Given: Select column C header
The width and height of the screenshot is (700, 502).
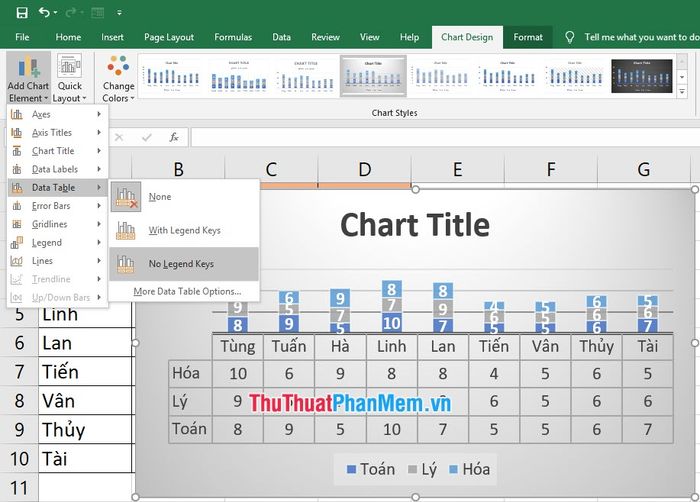Looking at the screenshot, I should point(271,169).
